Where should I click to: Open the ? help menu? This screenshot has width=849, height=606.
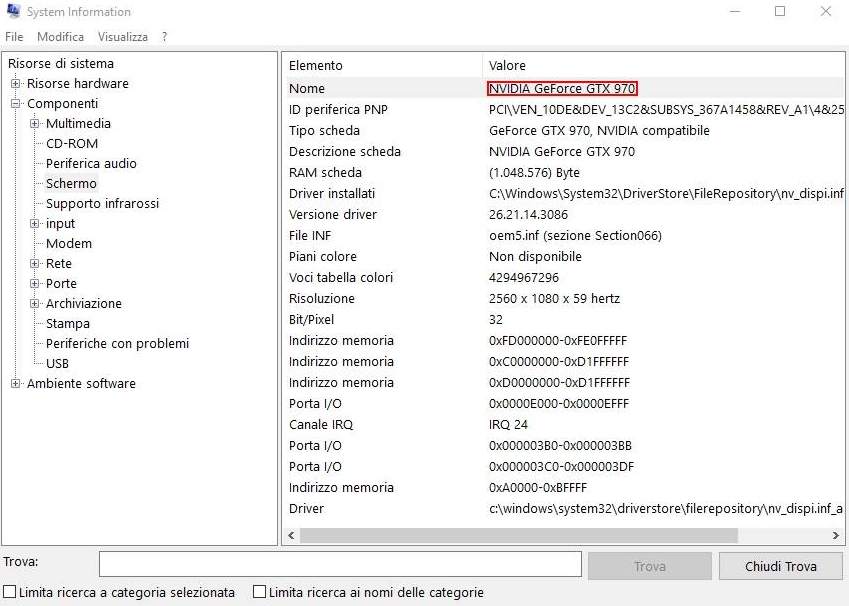pyautogui.click(x=164, y=37)
